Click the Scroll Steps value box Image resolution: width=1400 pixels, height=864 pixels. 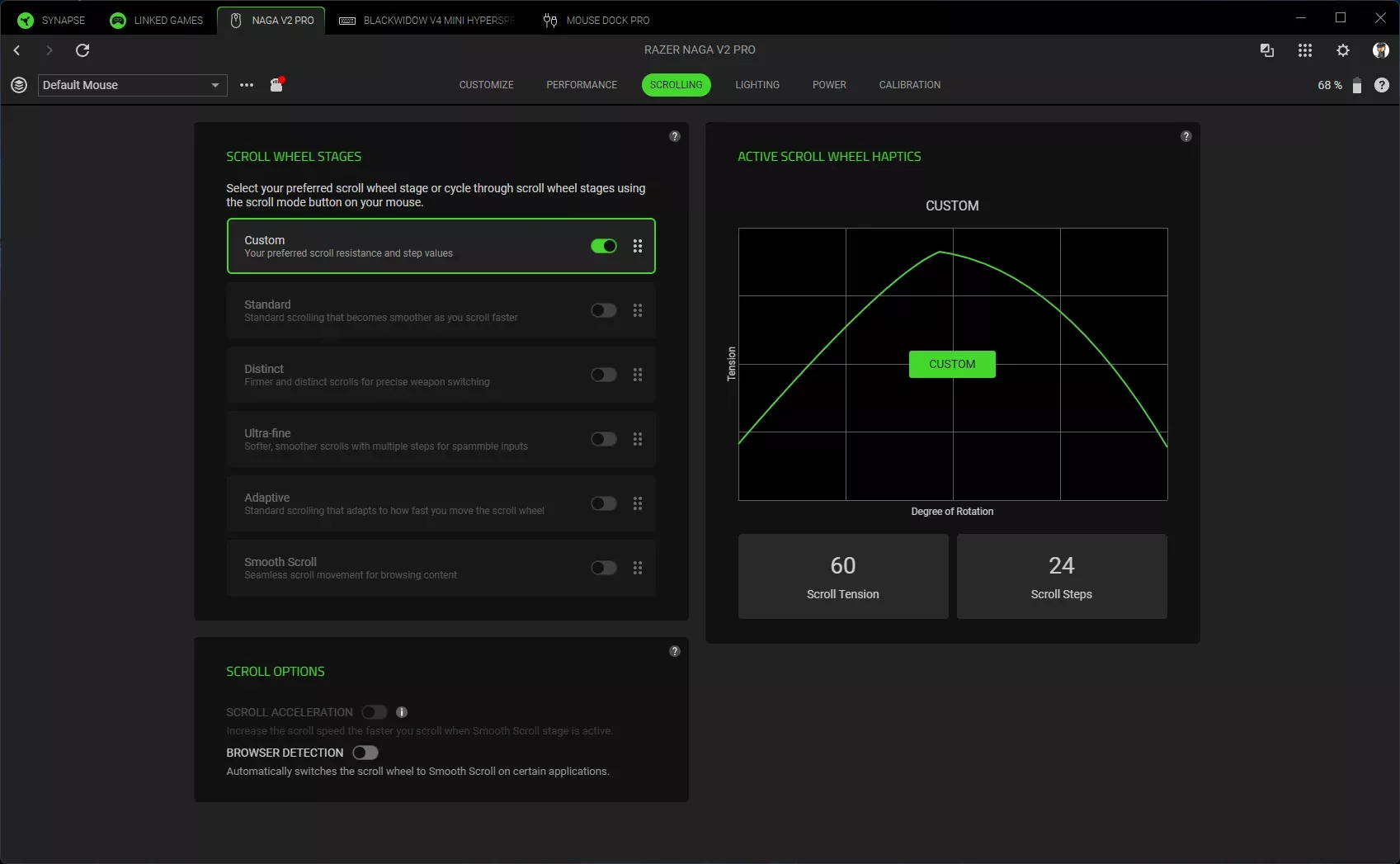click(1062, 576)
